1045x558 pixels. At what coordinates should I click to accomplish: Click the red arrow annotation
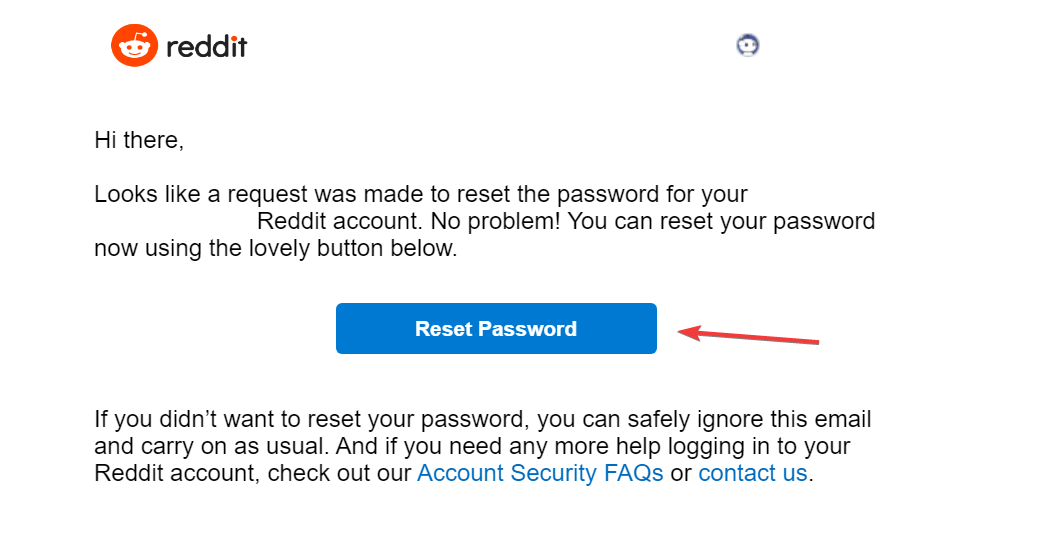tap(748, 335)
